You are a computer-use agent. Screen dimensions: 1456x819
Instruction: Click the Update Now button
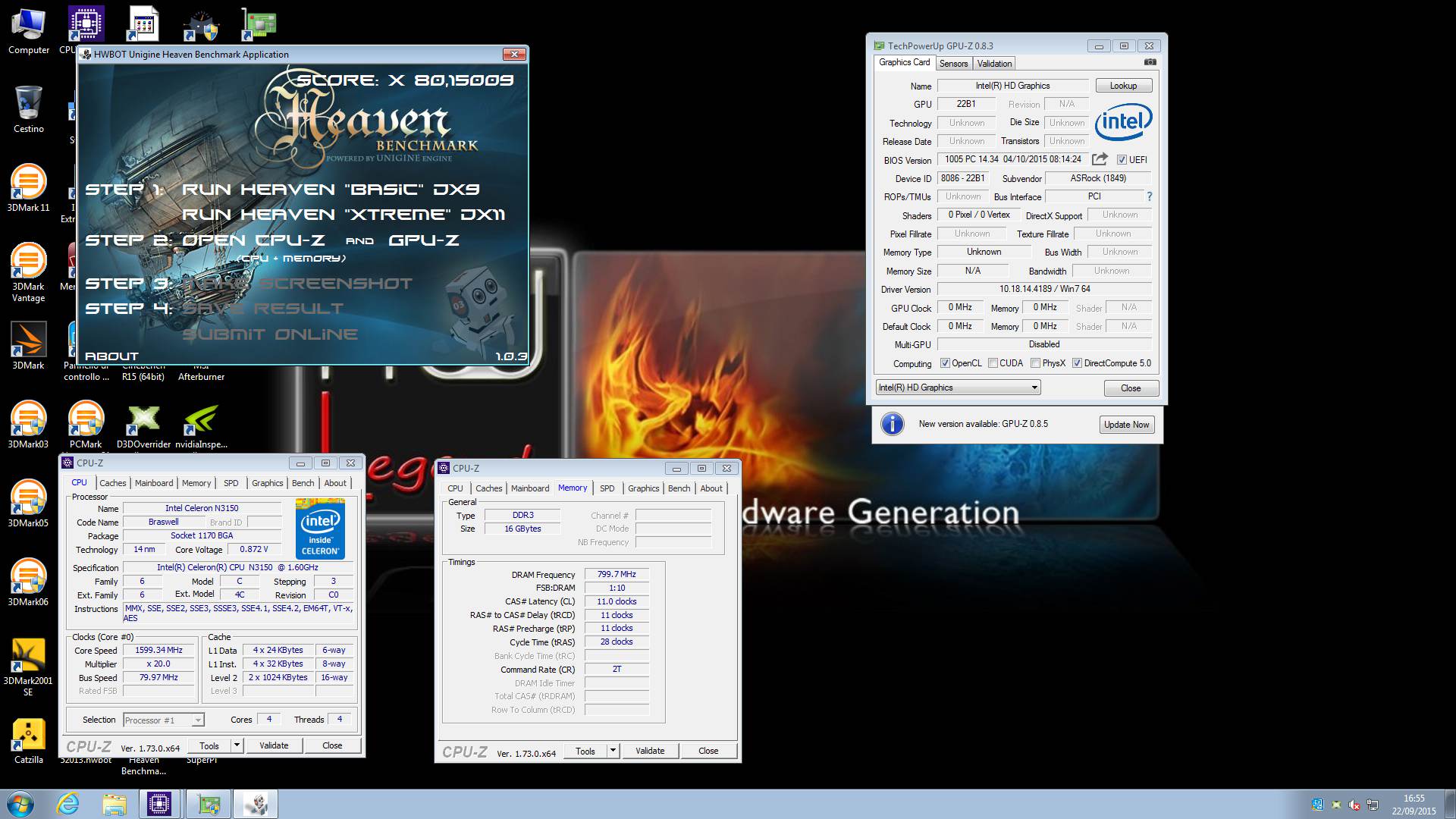coord(1126,425)
